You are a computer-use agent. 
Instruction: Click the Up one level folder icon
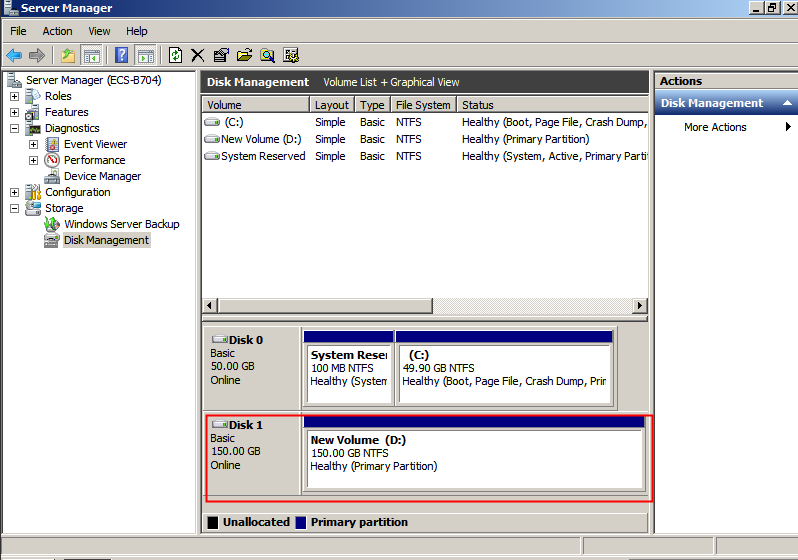68,55
